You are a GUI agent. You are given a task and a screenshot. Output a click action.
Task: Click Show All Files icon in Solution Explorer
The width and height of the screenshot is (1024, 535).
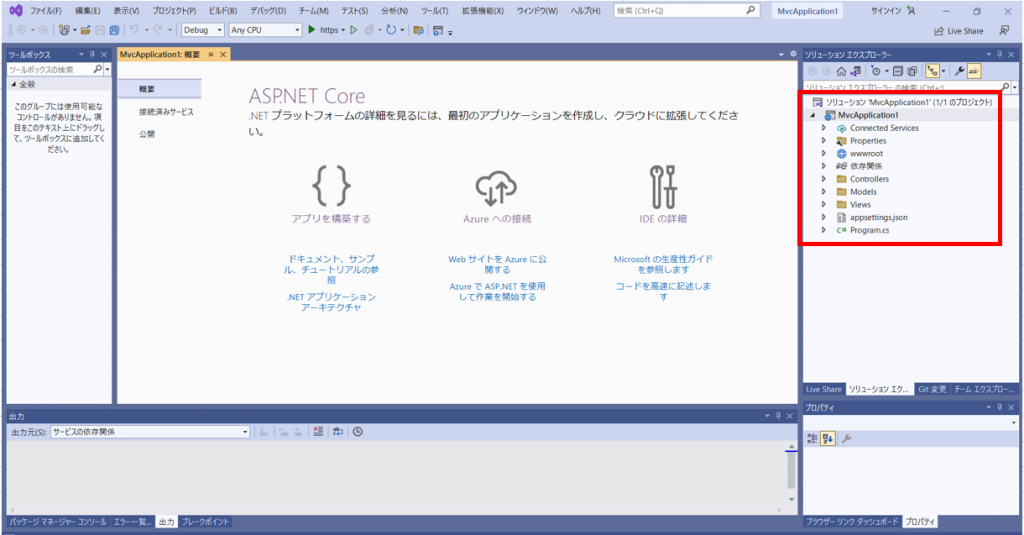(x=912, y=71)
